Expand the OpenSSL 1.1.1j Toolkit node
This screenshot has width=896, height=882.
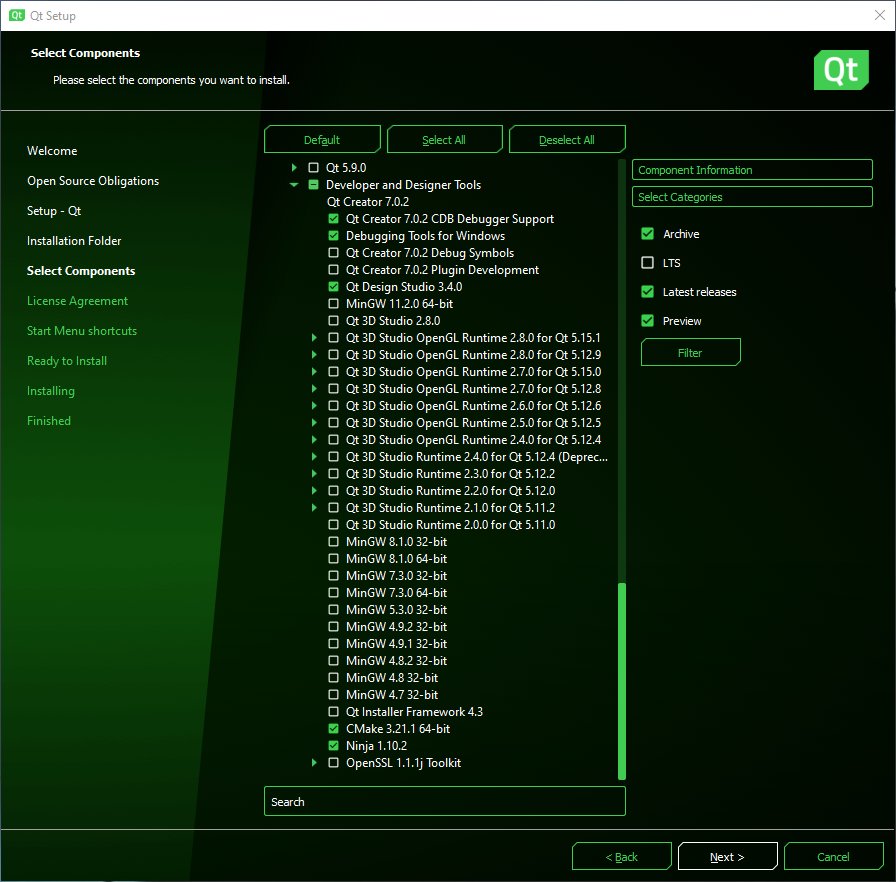[314, 763]
